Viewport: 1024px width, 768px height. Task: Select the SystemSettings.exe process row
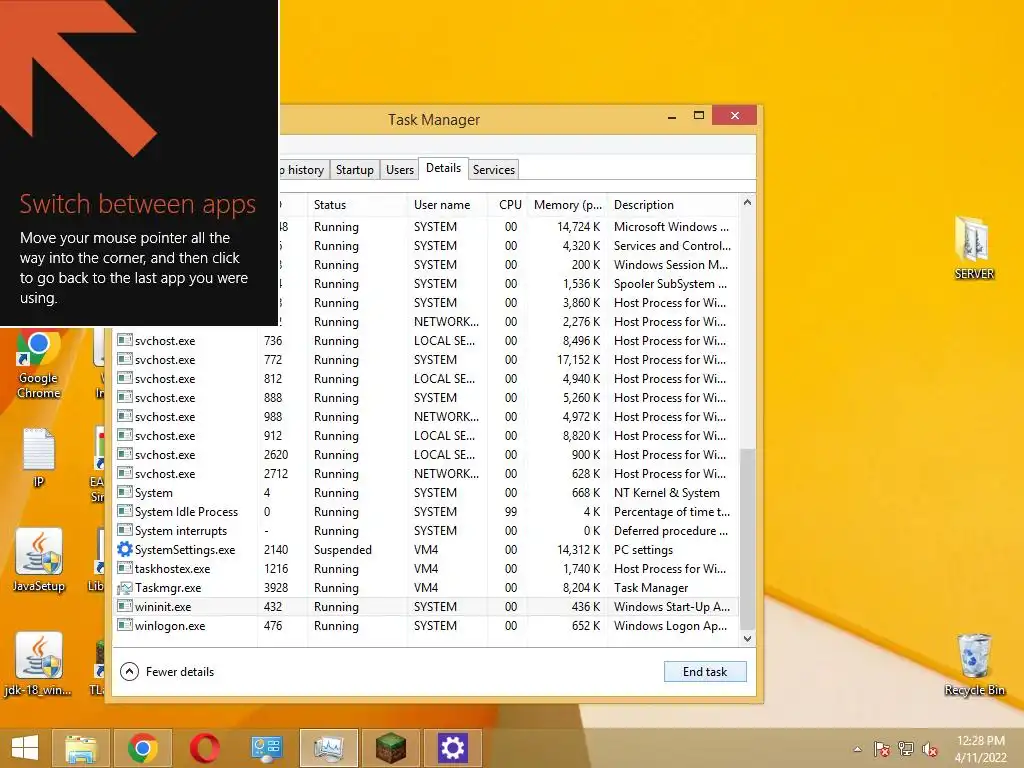click(x=426, y=549)
